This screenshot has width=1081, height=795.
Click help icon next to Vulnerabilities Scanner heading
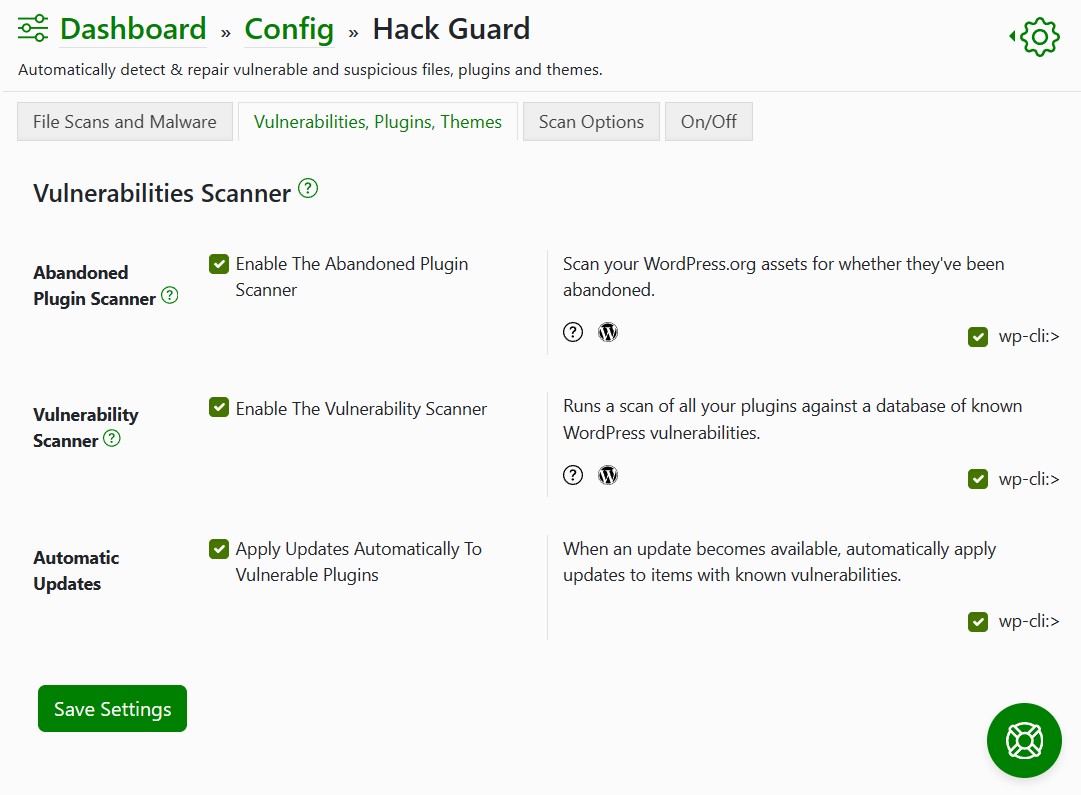tap(308, 188)
